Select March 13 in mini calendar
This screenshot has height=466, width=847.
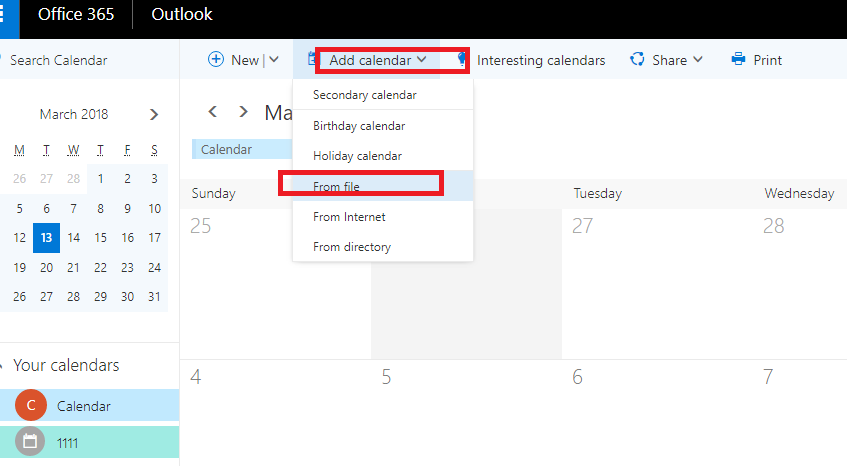(x=46, y=238)
